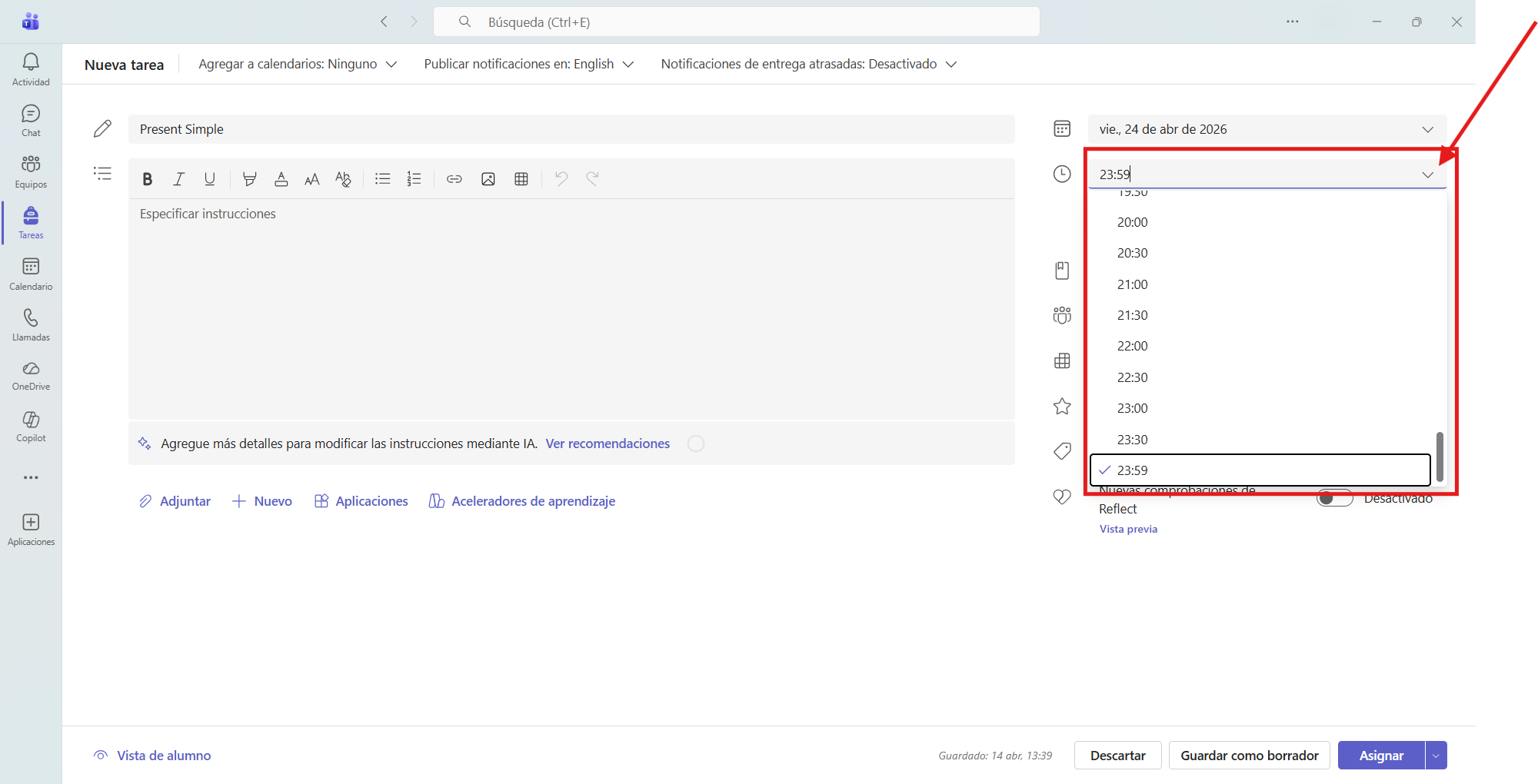Apply bold formatting
The image size is (1538, 784).
click(147, 179)
